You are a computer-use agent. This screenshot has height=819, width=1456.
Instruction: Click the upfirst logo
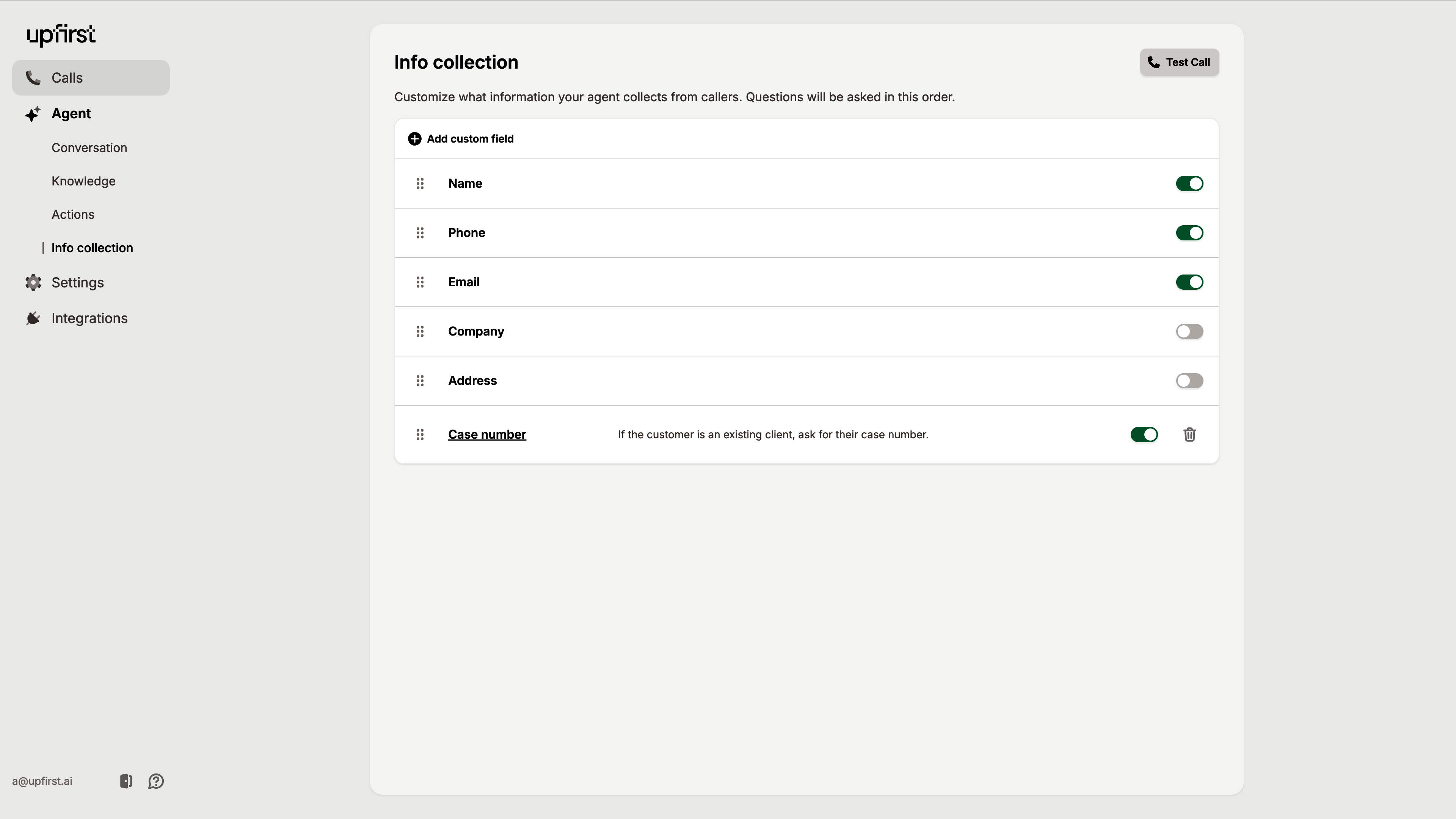[61, 35]
